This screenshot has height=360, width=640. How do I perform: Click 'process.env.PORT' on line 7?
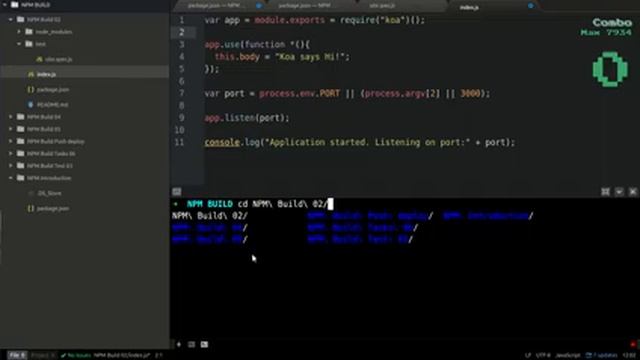point(300,93)
